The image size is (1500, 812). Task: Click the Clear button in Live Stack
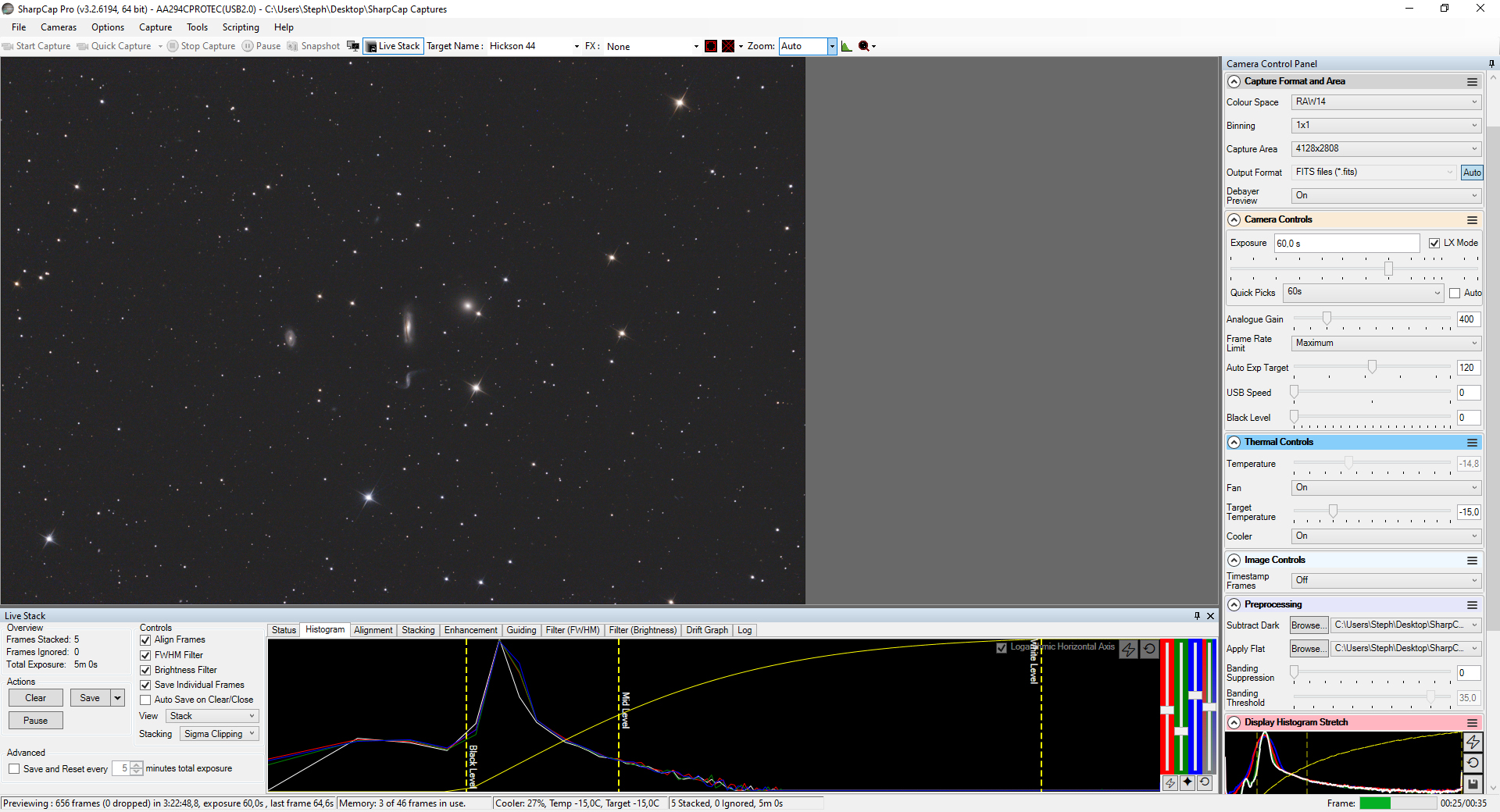[x=36, y=698]
